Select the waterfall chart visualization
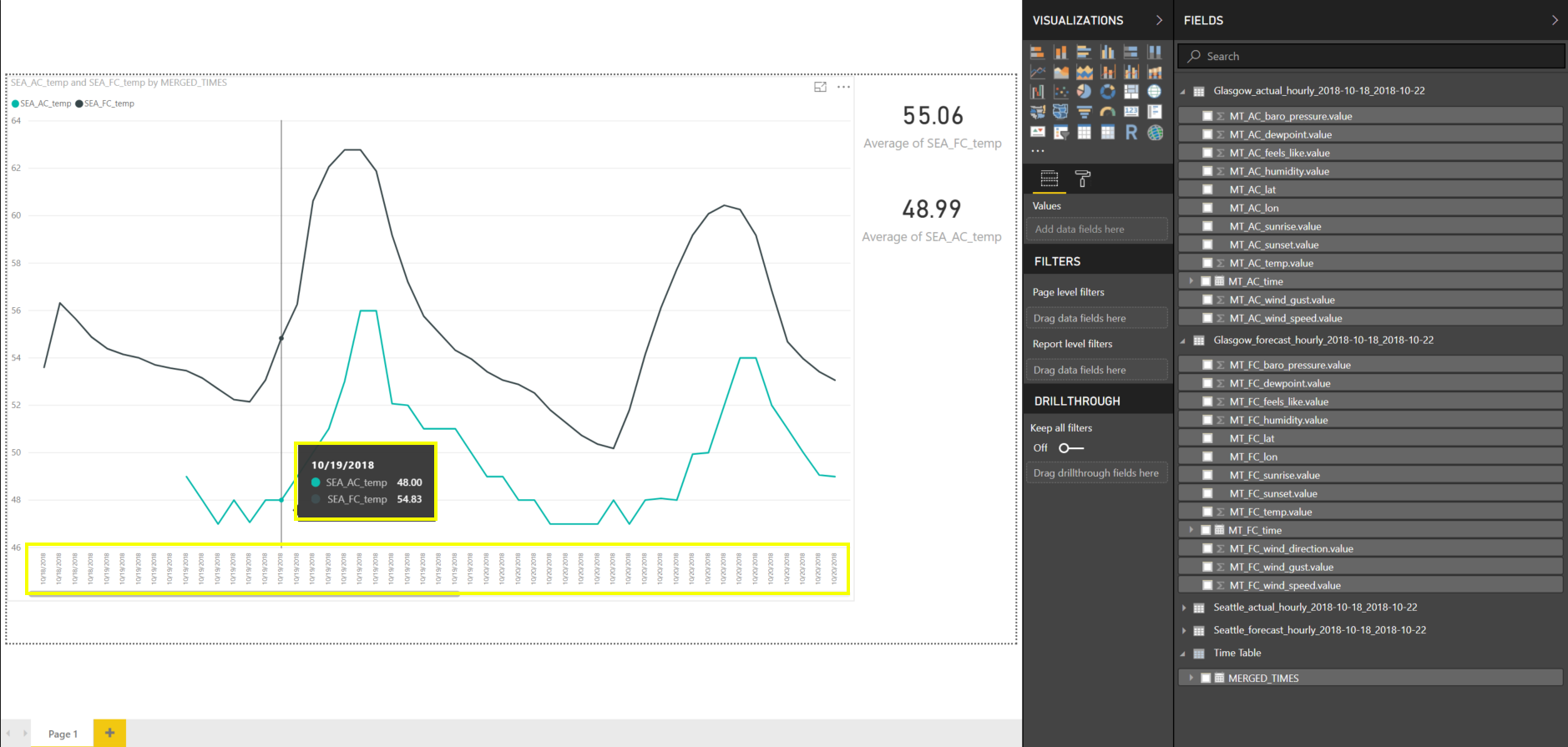Image resolution: width=1568 pixels, height=747 pixels. pos(1037,91)
